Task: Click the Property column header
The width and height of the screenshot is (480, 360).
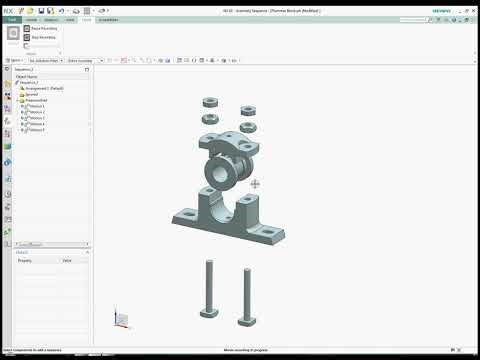Action: tap(25, 261)
